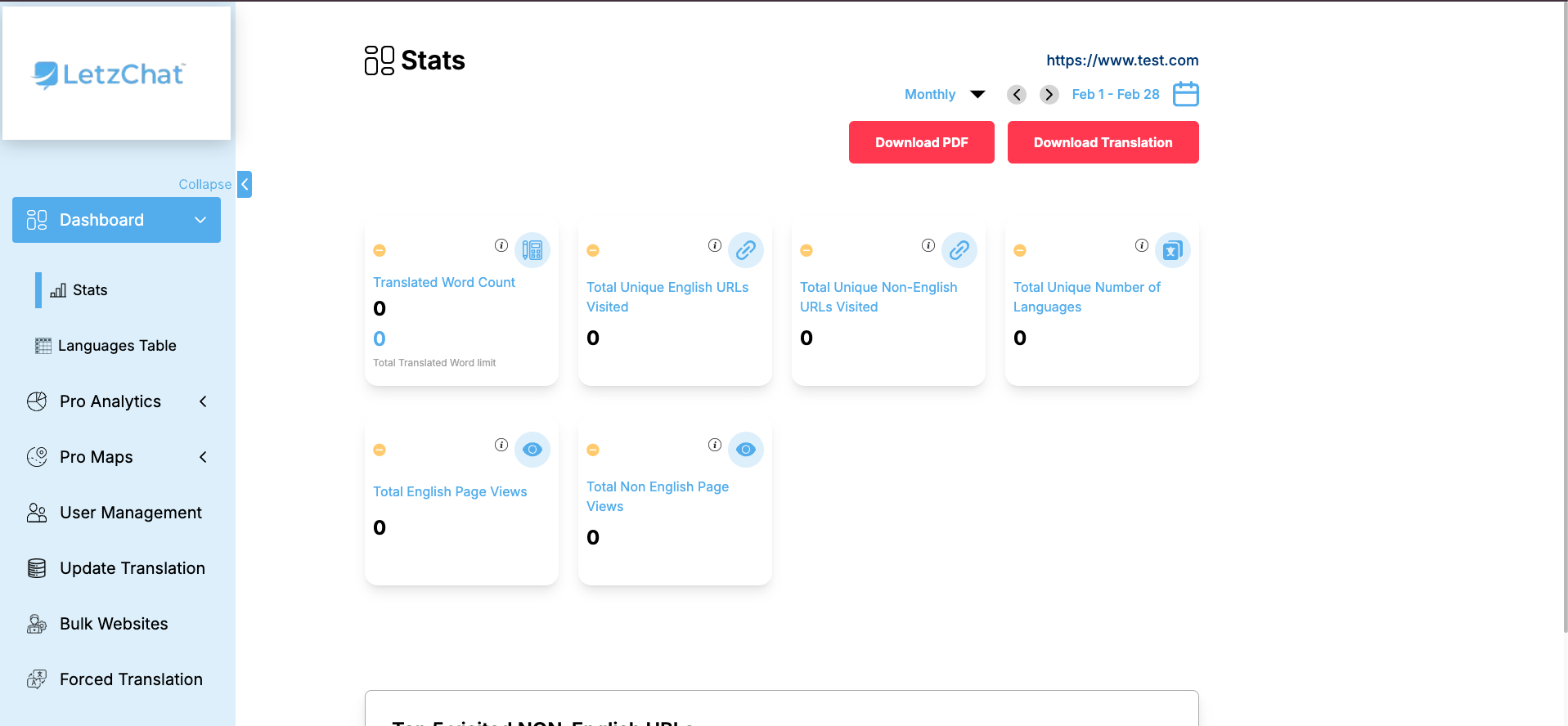Click the link icon on English URLs card
The image size is (1568, 726).
click(x=745, y=250)
